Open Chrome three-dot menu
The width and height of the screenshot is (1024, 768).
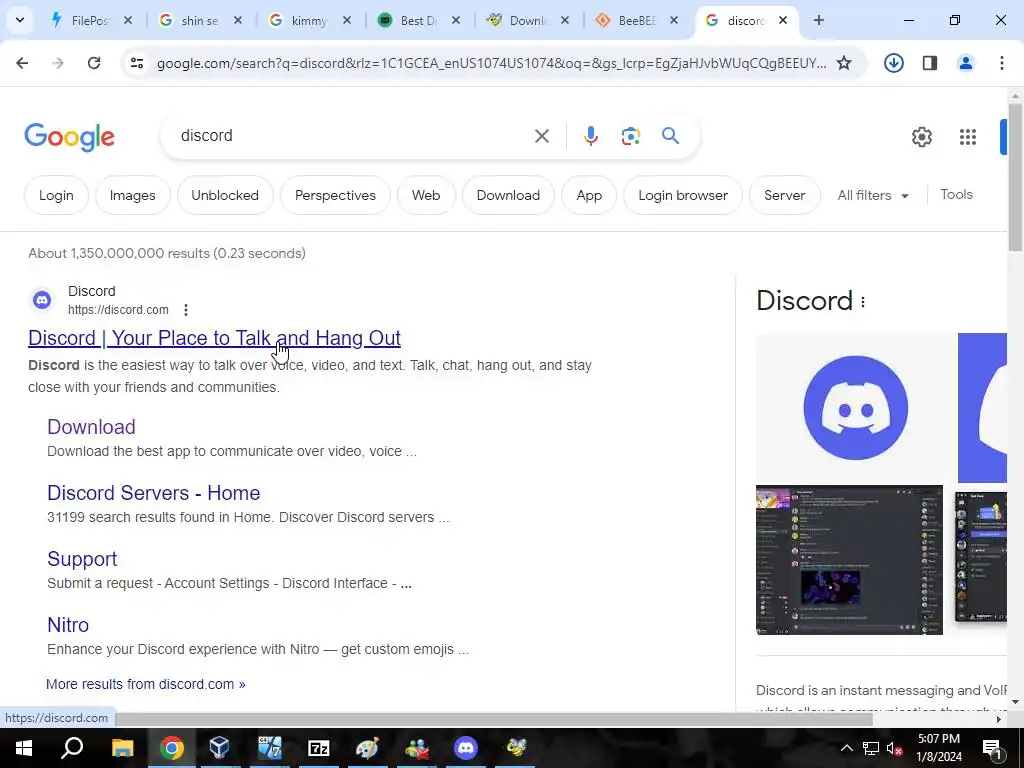click(1002, 63)
